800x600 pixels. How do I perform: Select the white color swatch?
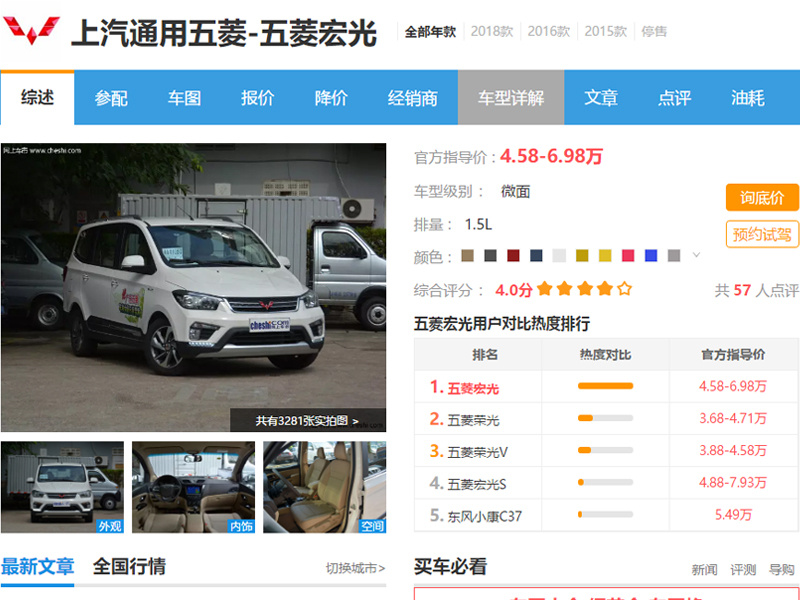point(559,255)
